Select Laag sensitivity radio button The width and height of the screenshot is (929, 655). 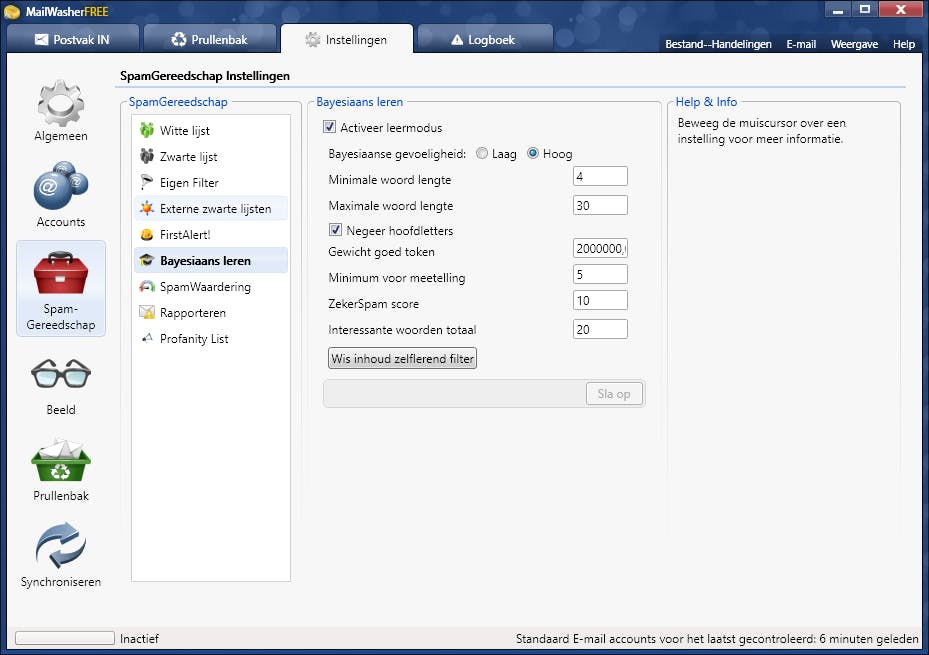tap(482, 153)
